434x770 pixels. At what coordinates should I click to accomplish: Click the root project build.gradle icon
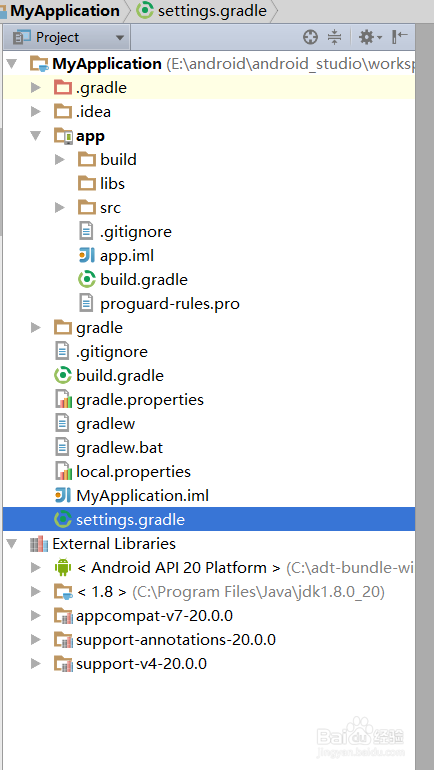tap(63, 376)
